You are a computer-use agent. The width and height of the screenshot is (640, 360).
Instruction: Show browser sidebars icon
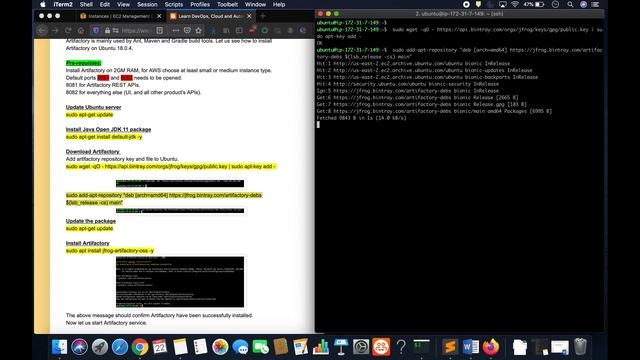pyautogui.click(x=239, y=31)
